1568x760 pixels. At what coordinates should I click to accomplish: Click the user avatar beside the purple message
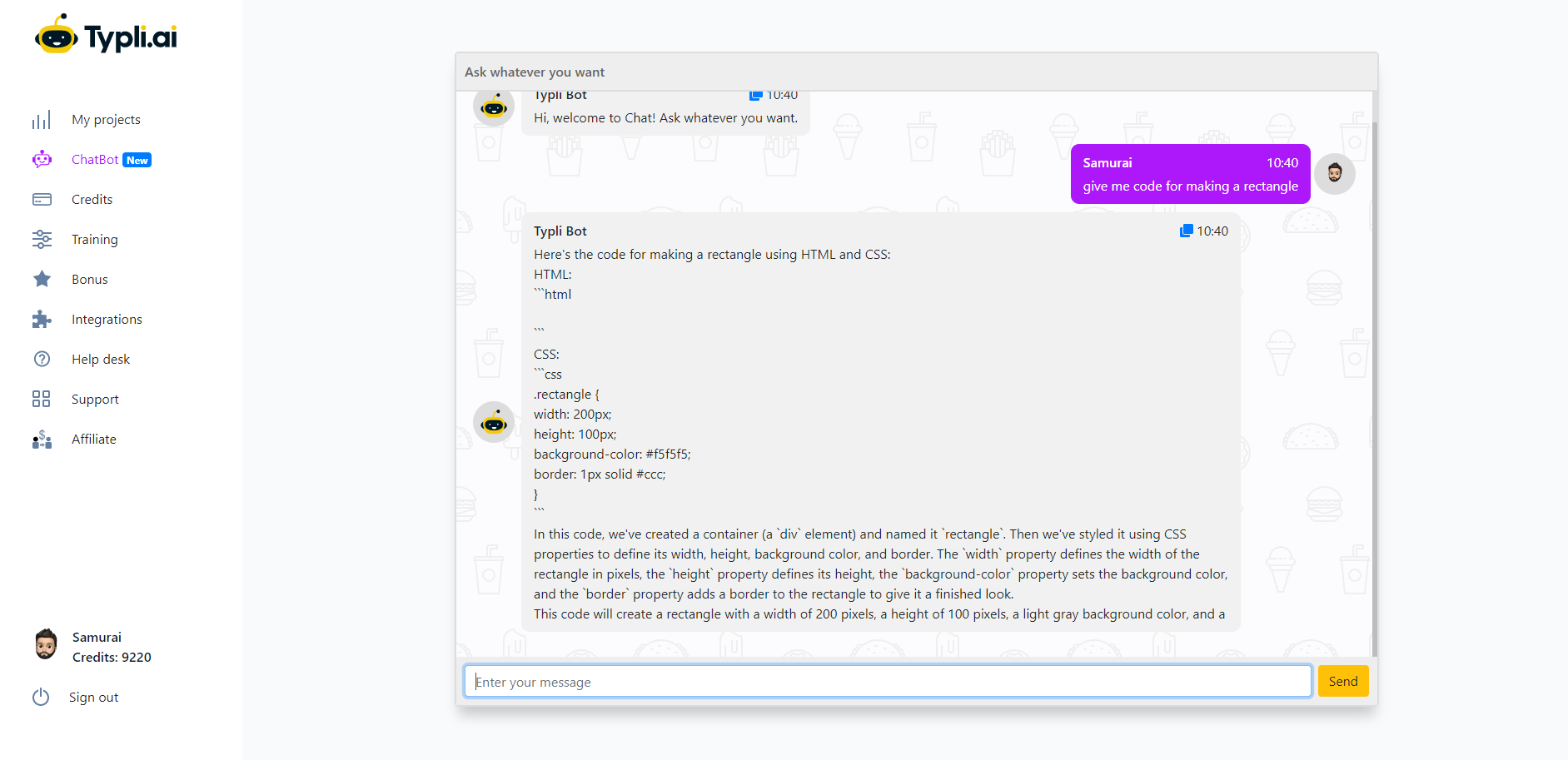[x=1334, y=173]
